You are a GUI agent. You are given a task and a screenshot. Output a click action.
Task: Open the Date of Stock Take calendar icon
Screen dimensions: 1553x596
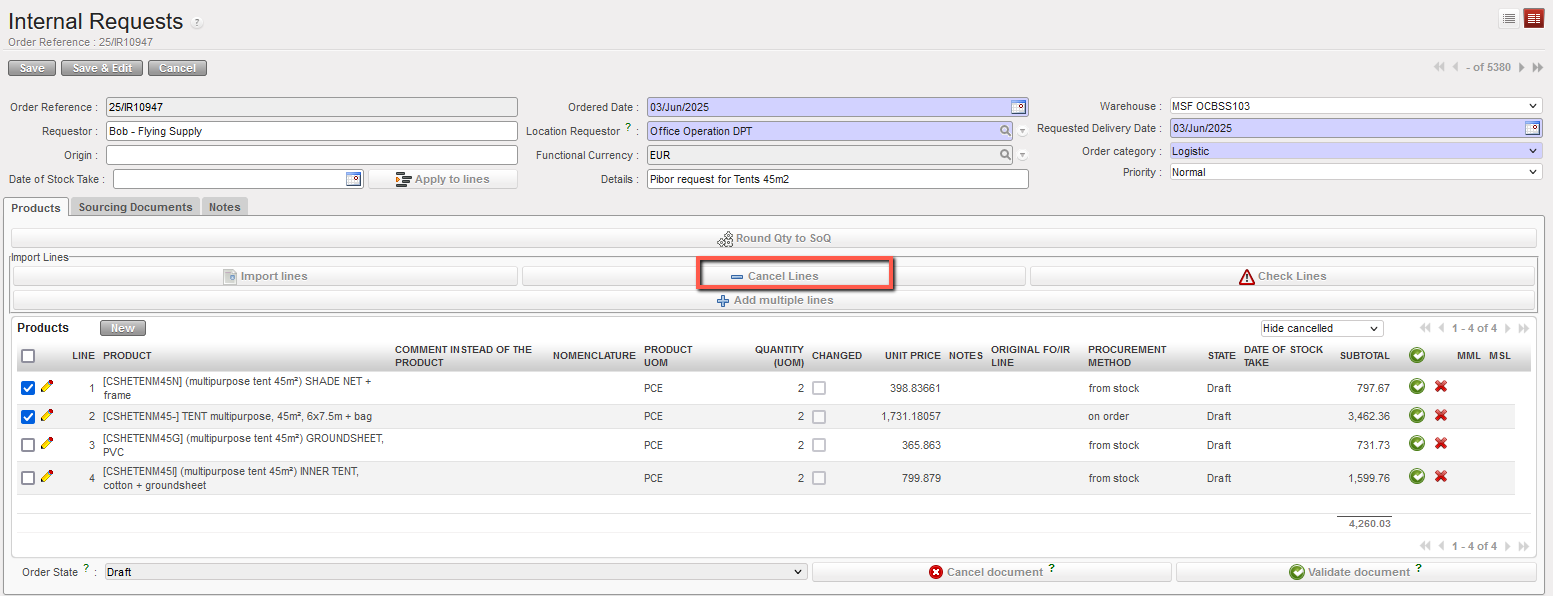353,179
